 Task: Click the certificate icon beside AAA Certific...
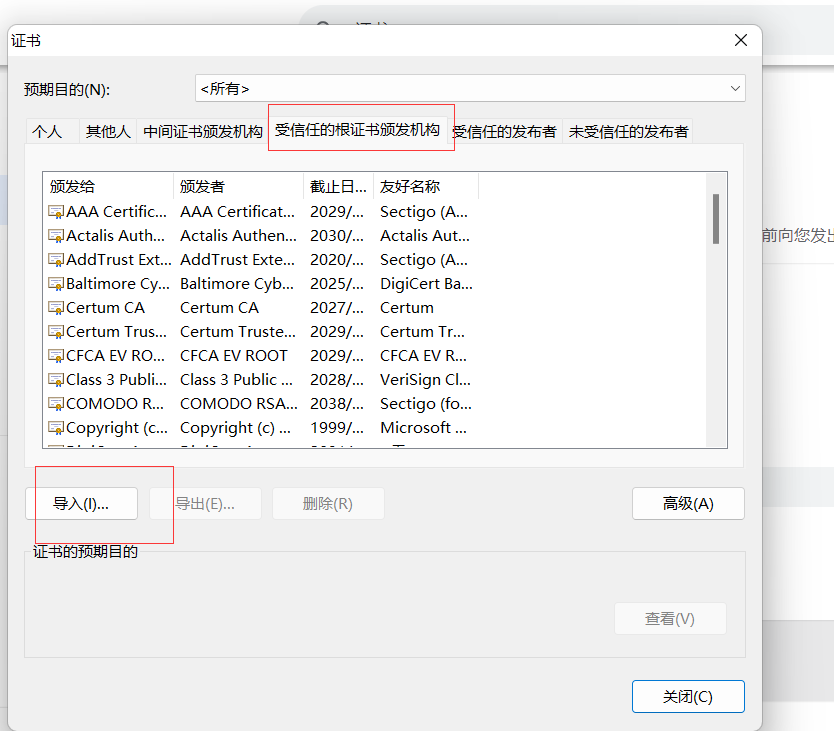(x=56, y=212)
